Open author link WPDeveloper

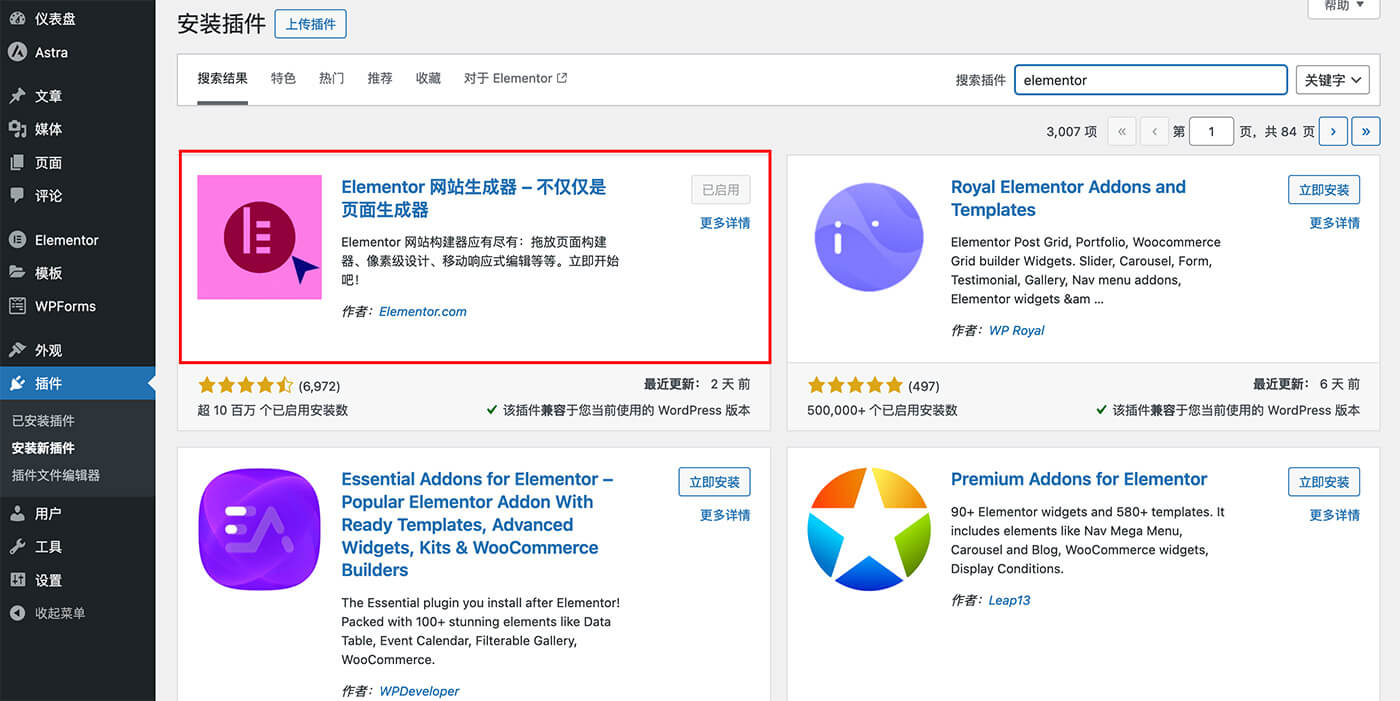[419, 691]
